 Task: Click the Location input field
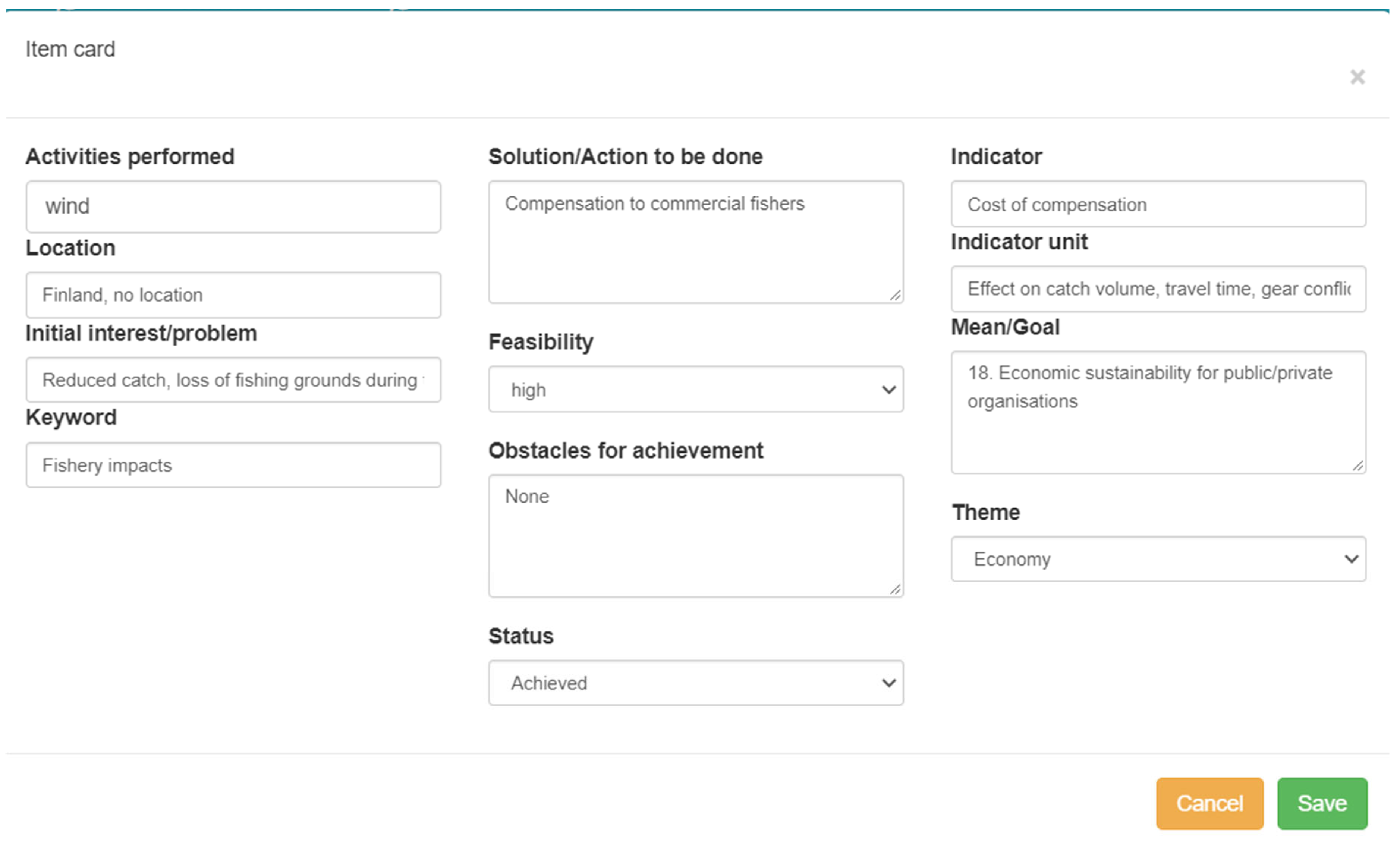coord(233,295)
